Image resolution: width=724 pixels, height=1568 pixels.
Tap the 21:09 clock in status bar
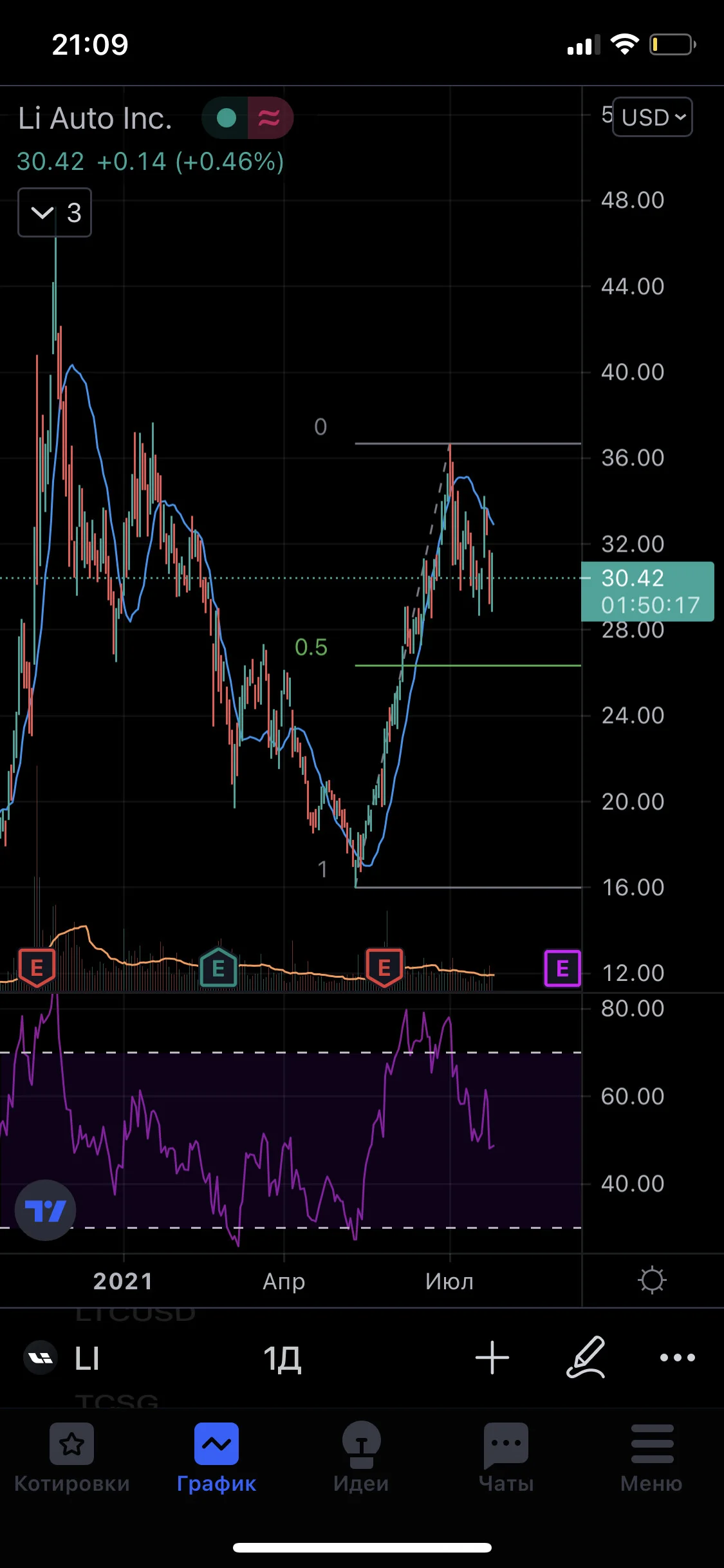tap(90, 44)
